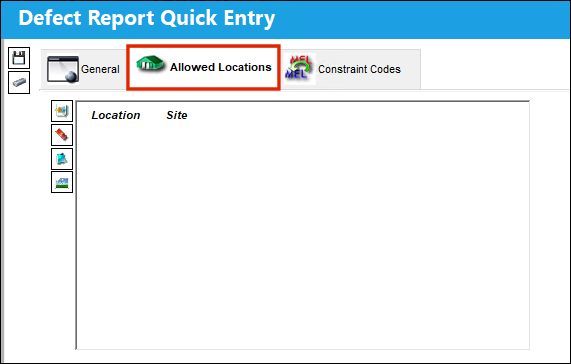Click the blue tilted page icon by the list

pyautogui.click(x=62, y=159)
